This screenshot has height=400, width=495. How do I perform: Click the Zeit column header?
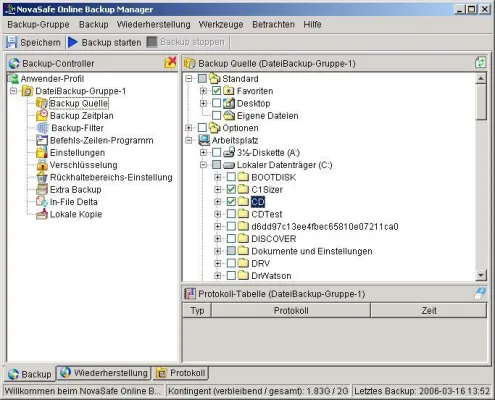pyautogui.click(x=429, y=311)
